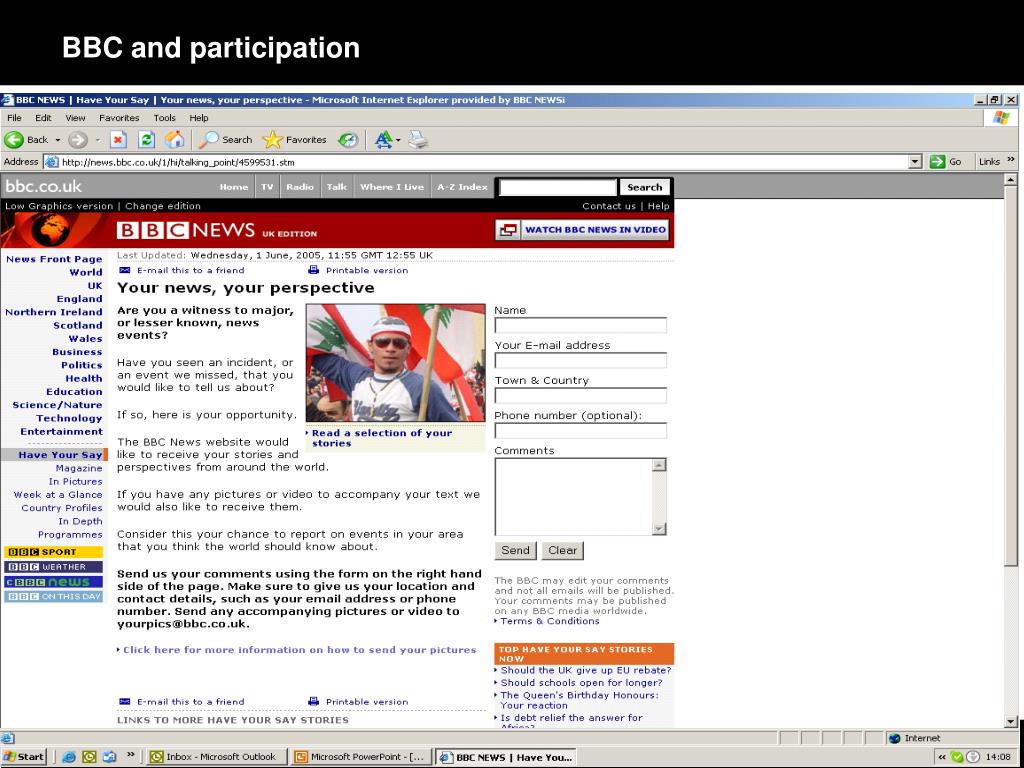Open Should the UK give up EU rebate link

tap(586, 670)
